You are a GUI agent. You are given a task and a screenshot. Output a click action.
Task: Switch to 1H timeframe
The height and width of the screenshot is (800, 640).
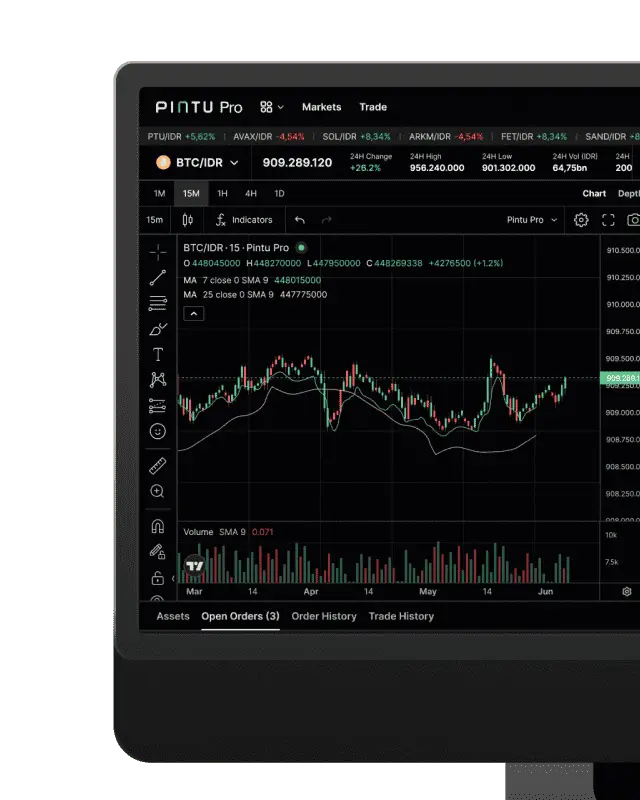click(x=223, y=193)
